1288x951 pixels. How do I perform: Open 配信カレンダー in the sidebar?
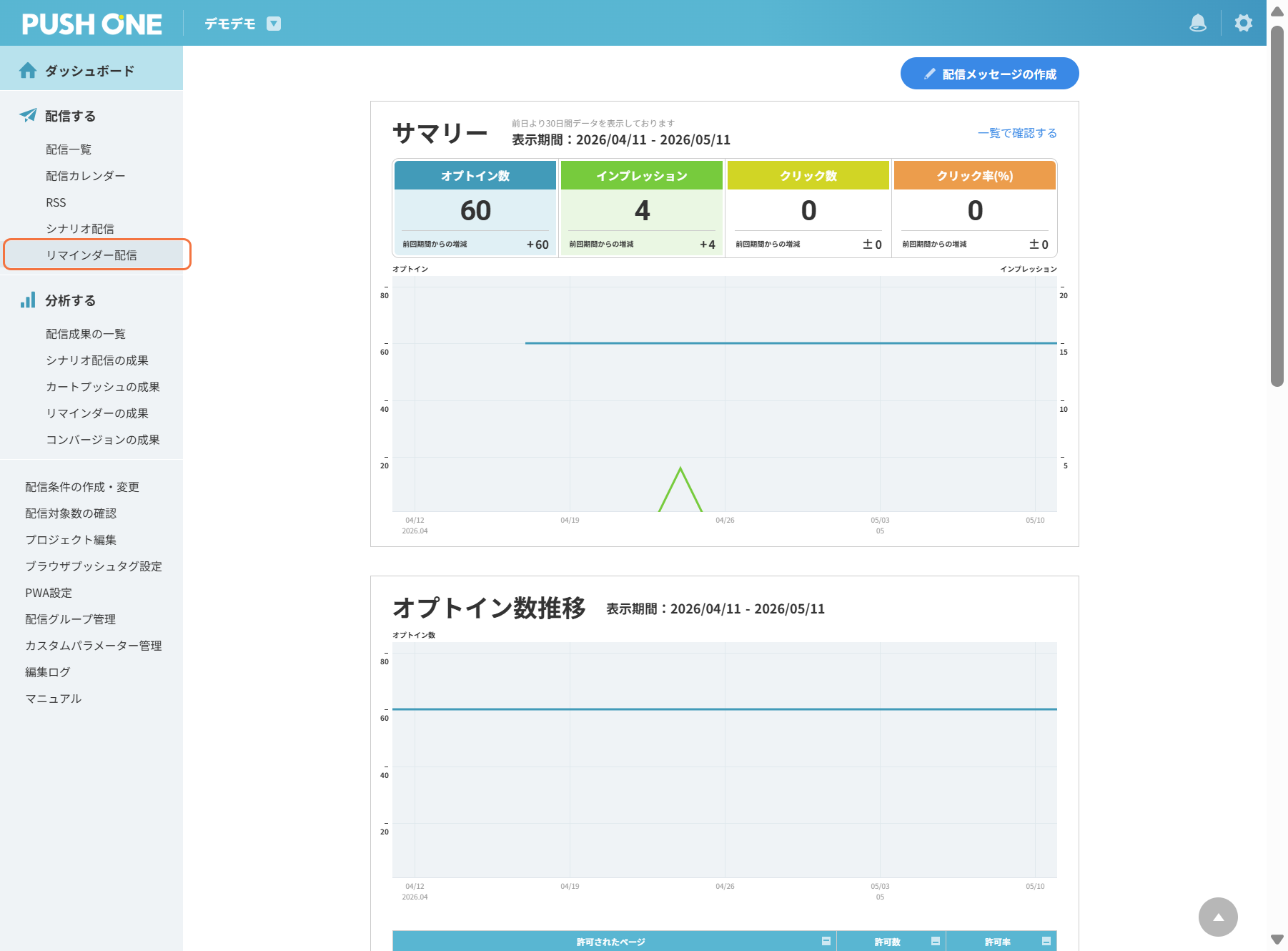coord(85,176)
